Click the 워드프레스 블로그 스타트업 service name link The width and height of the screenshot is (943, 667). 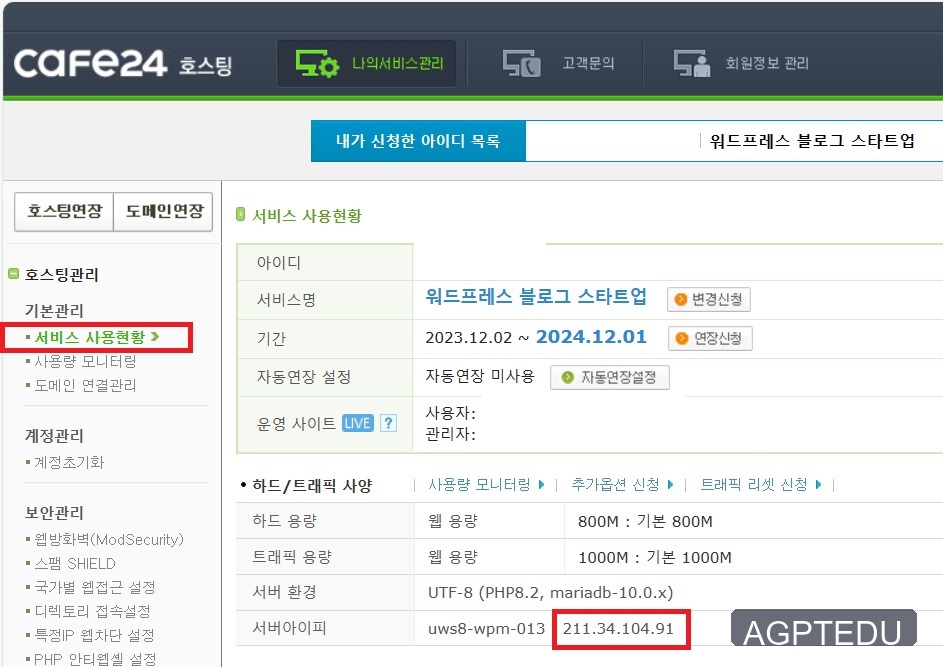tap(536, 297)
